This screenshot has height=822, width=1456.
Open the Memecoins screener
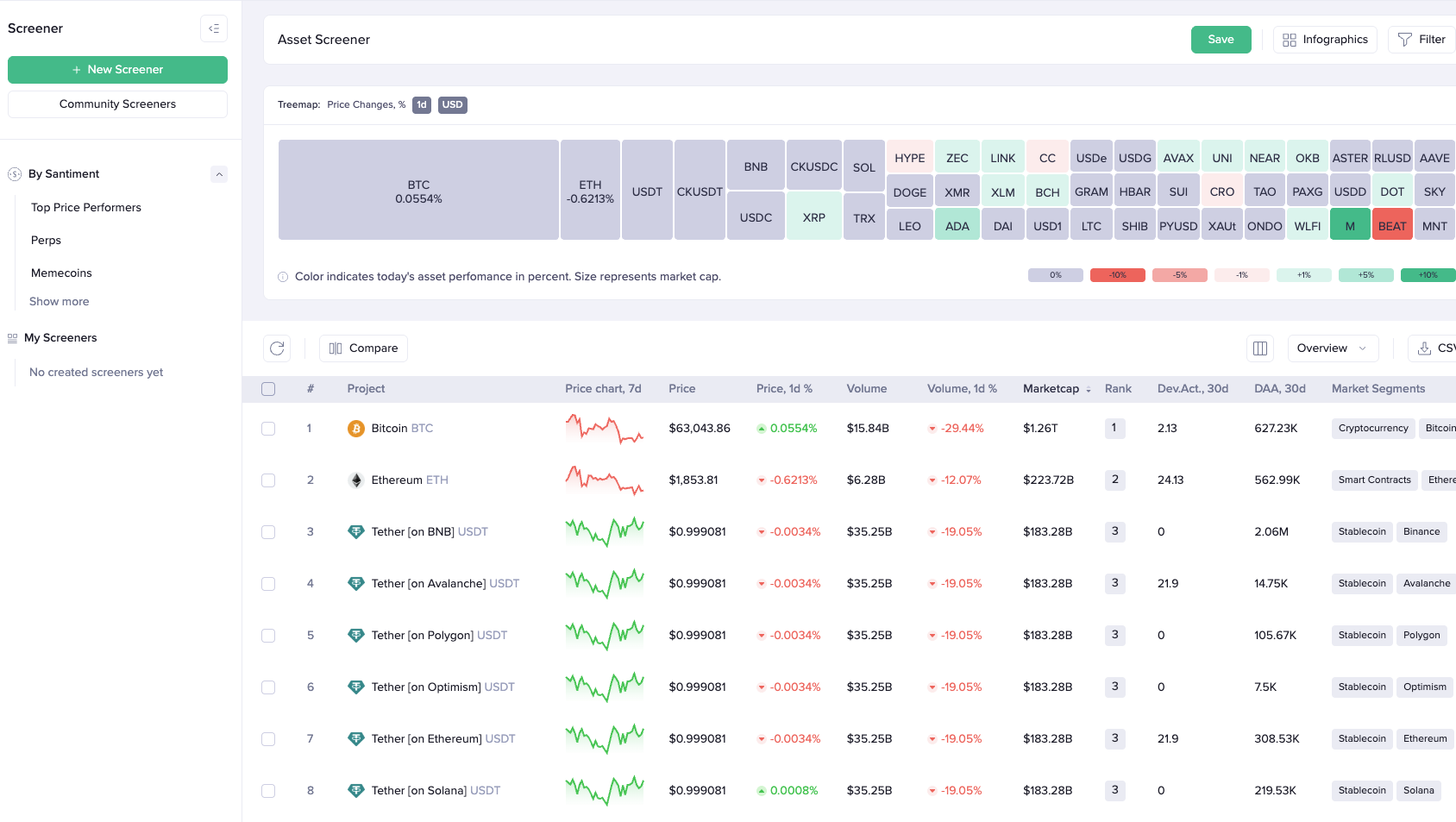coord(61,273)
